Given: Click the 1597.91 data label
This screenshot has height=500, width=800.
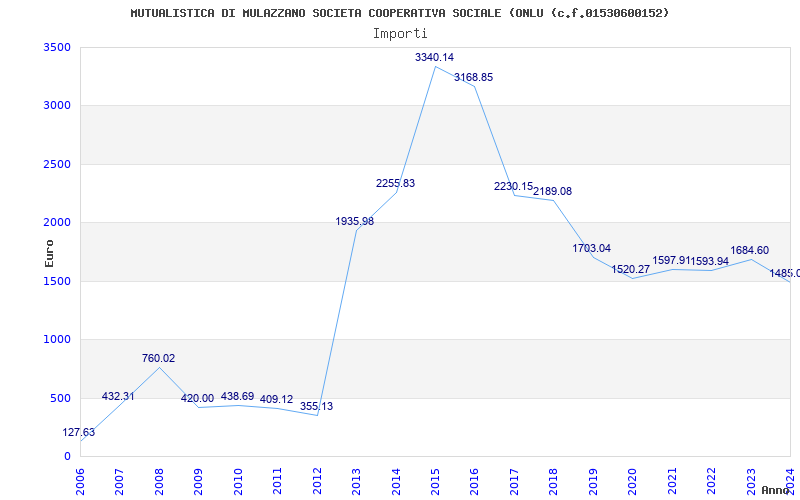Looking at the screenshot, I should coord(671,260).
